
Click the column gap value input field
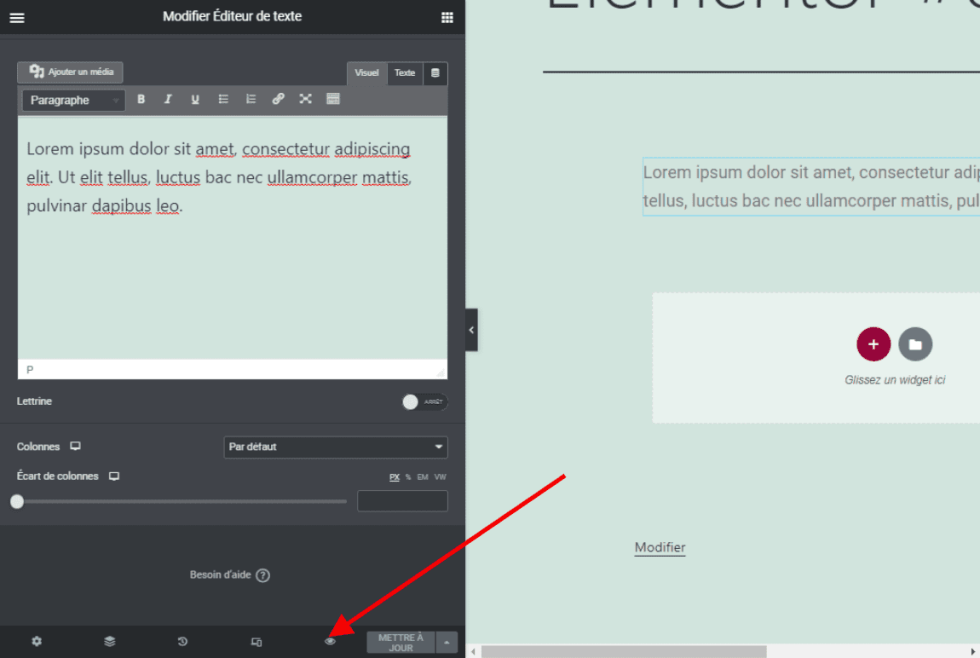(402, 501)
